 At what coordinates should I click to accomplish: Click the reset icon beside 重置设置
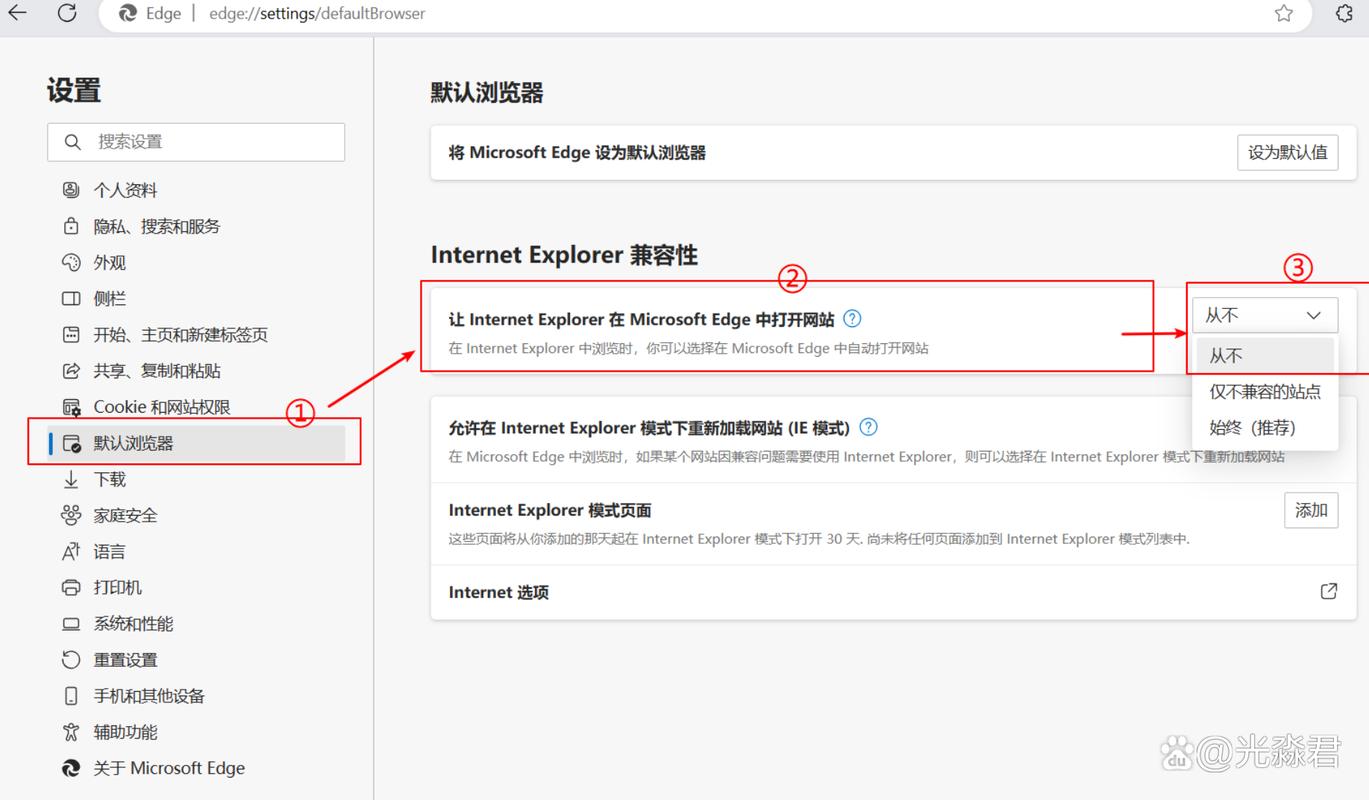pyautogui.click(x=71, y=660)
